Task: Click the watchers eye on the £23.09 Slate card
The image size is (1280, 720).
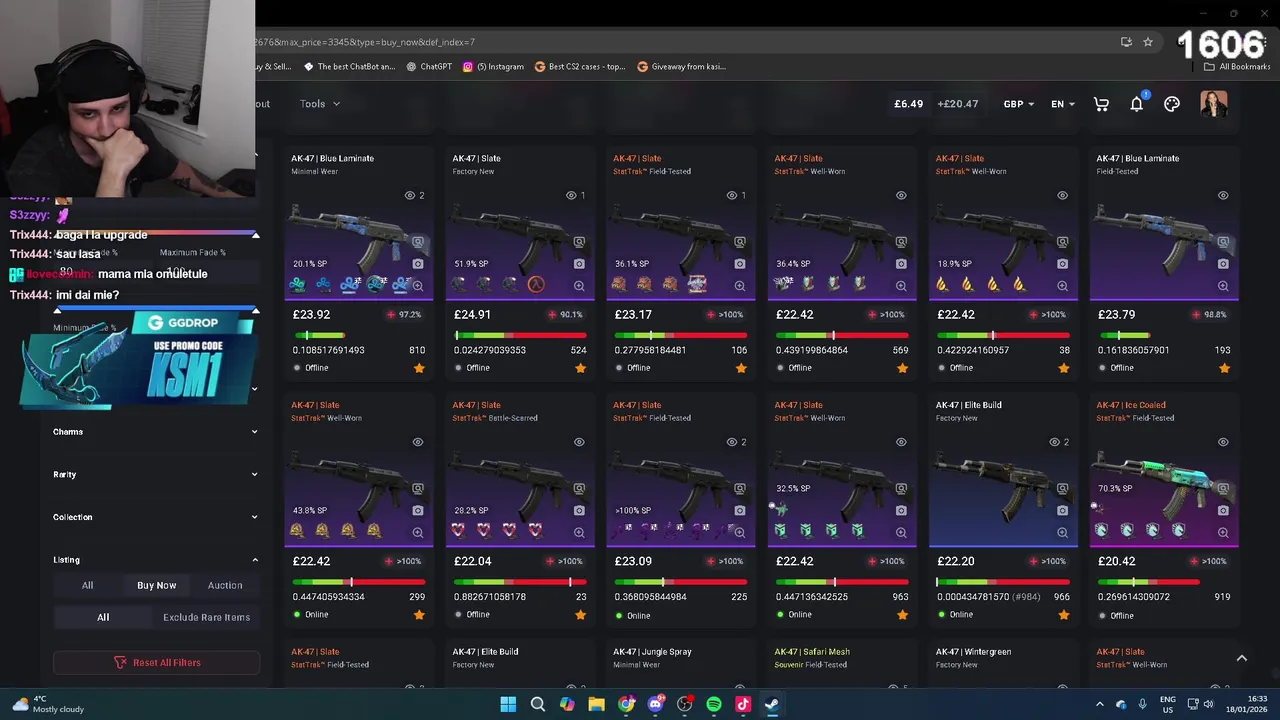Action: (x=732, y=442)
